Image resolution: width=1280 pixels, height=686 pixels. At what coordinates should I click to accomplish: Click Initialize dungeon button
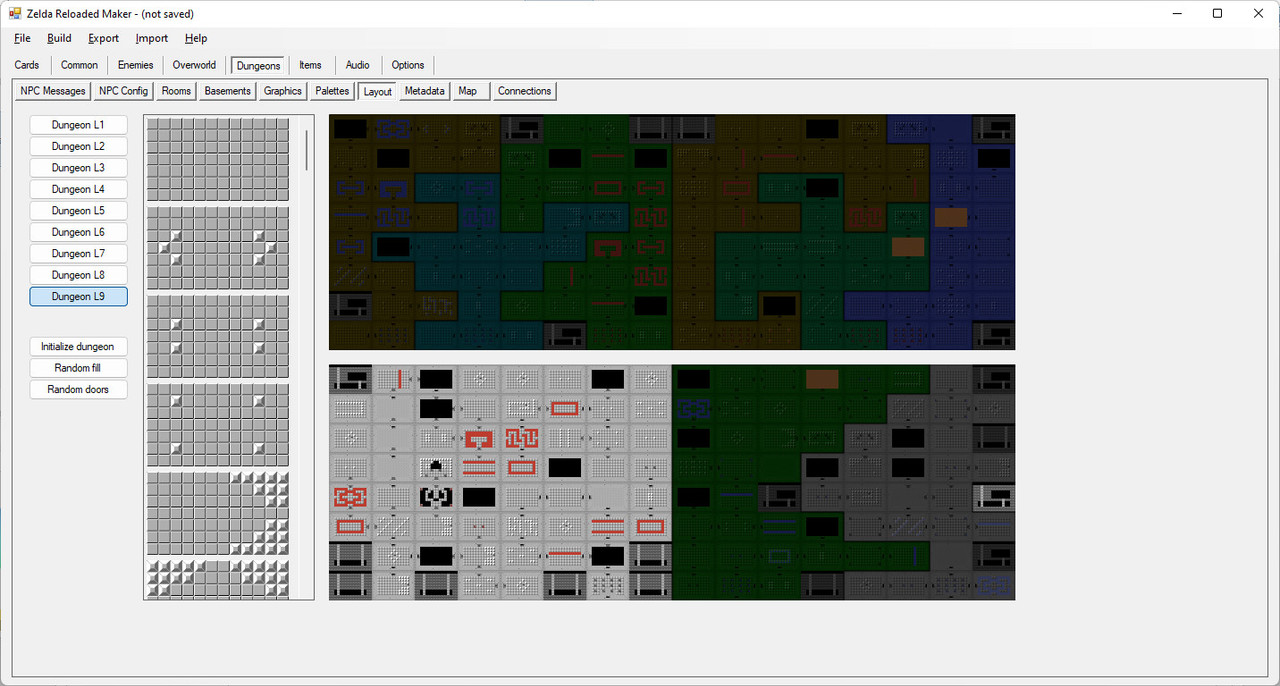[78, 347]
